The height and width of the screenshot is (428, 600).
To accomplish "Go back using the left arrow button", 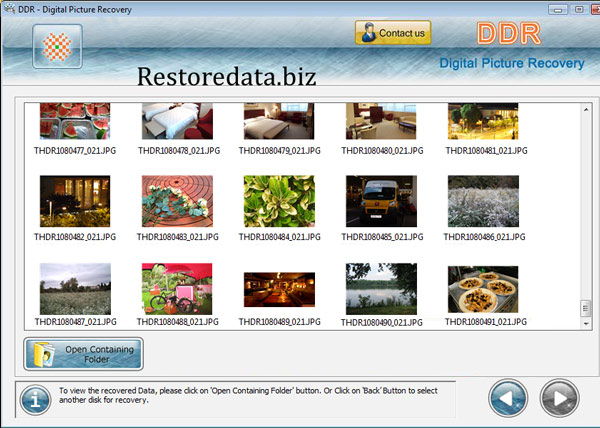I will 508,398.
